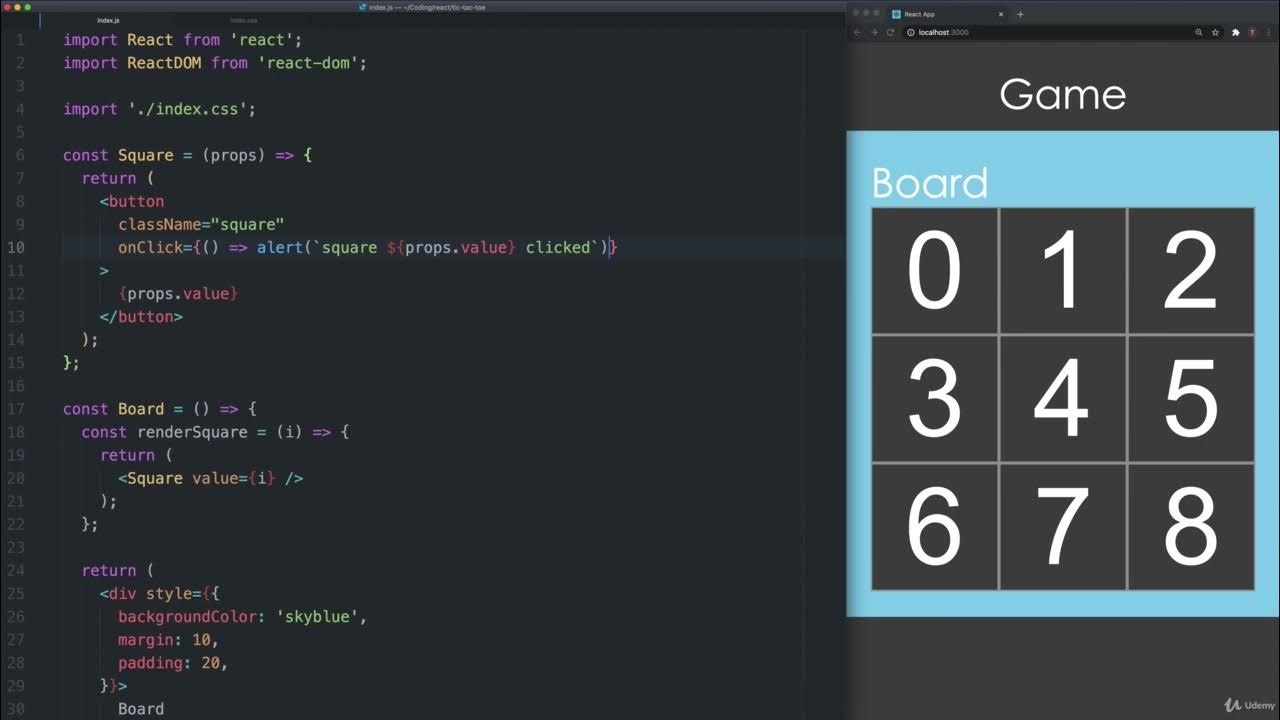Click the Game heading in the browser

[x=1062, y=95]
